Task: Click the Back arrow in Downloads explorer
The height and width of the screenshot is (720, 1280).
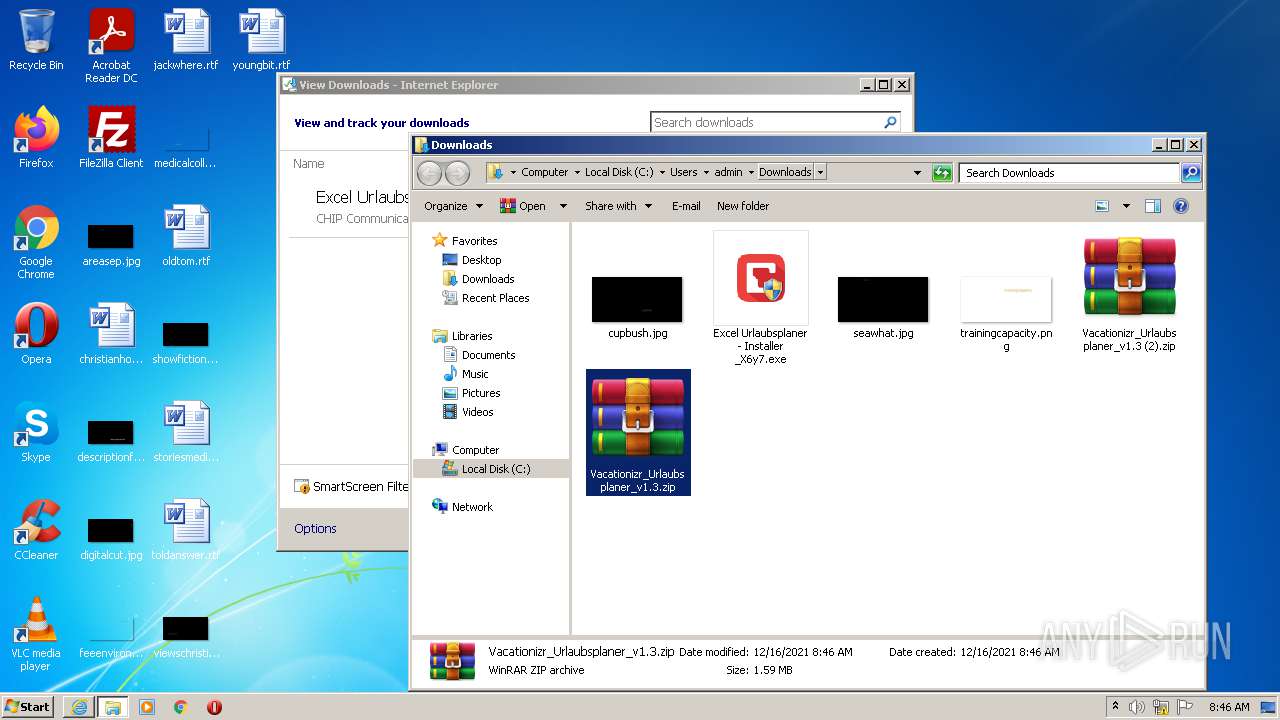Action: [x=429, y=173]
